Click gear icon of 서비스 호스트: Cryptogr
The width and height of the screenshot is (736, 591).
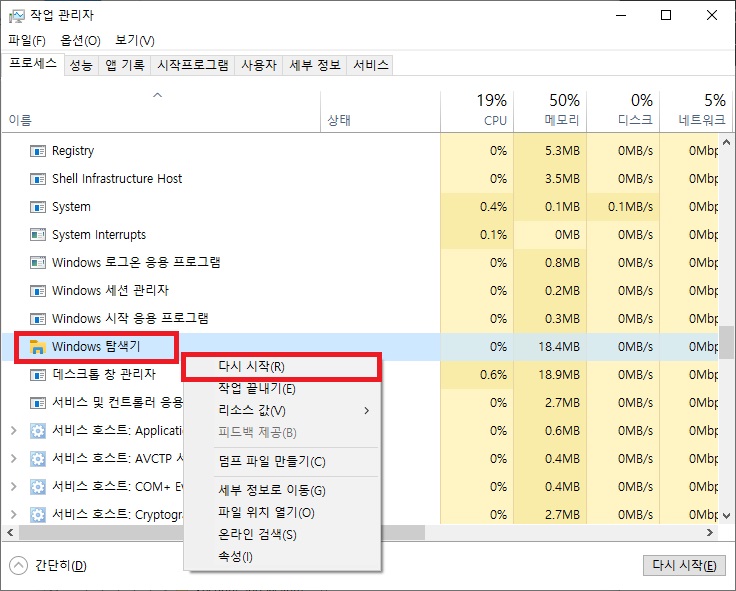pos(38,514)
